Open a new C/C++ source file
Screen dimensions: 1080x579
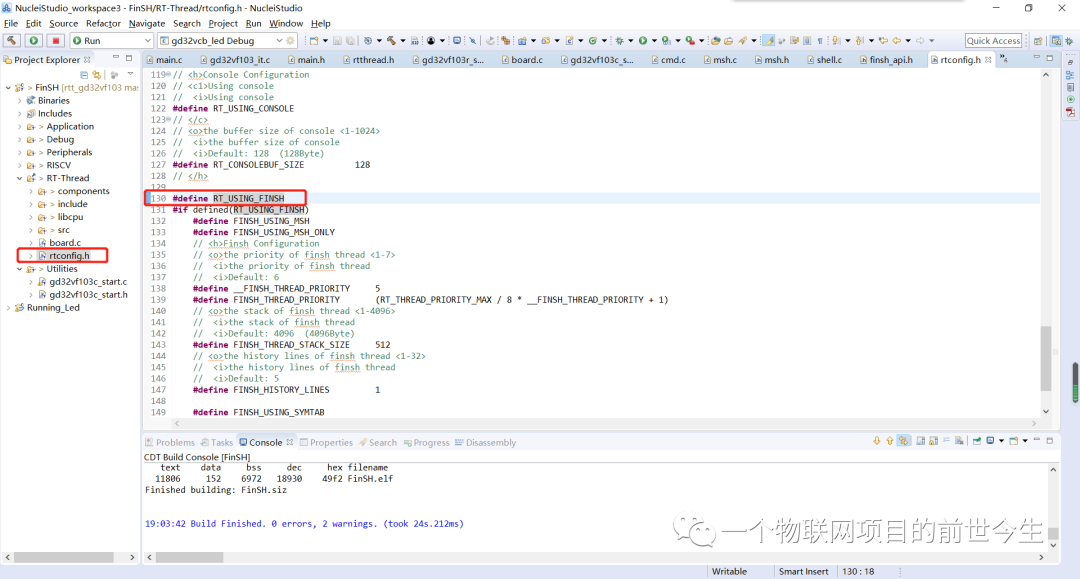coord(570,41)
